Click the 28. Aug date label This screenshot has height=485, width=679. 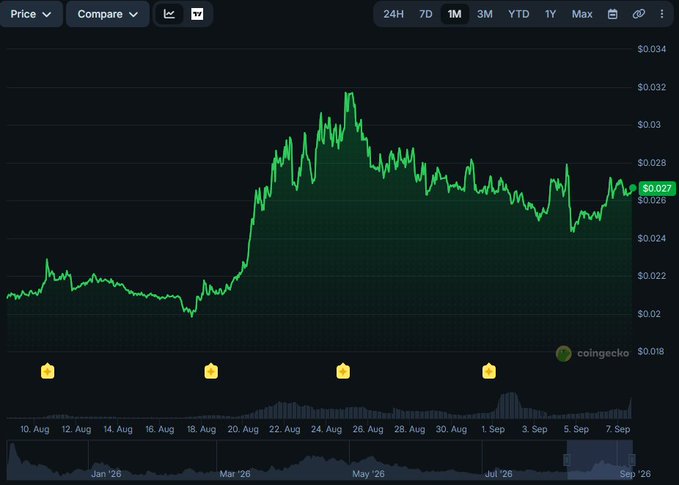pyautogui.click(x=409, y=429)
